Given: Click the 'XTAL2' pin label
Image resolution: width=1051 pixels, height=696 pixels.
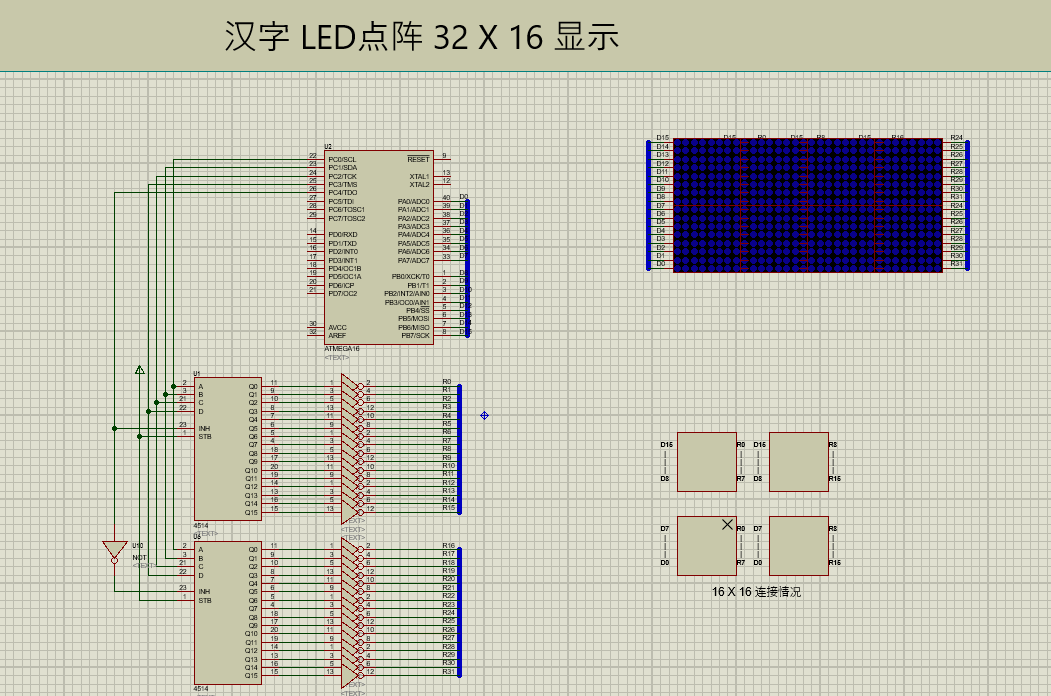Looking at the screenshot, I should (420, 184).
